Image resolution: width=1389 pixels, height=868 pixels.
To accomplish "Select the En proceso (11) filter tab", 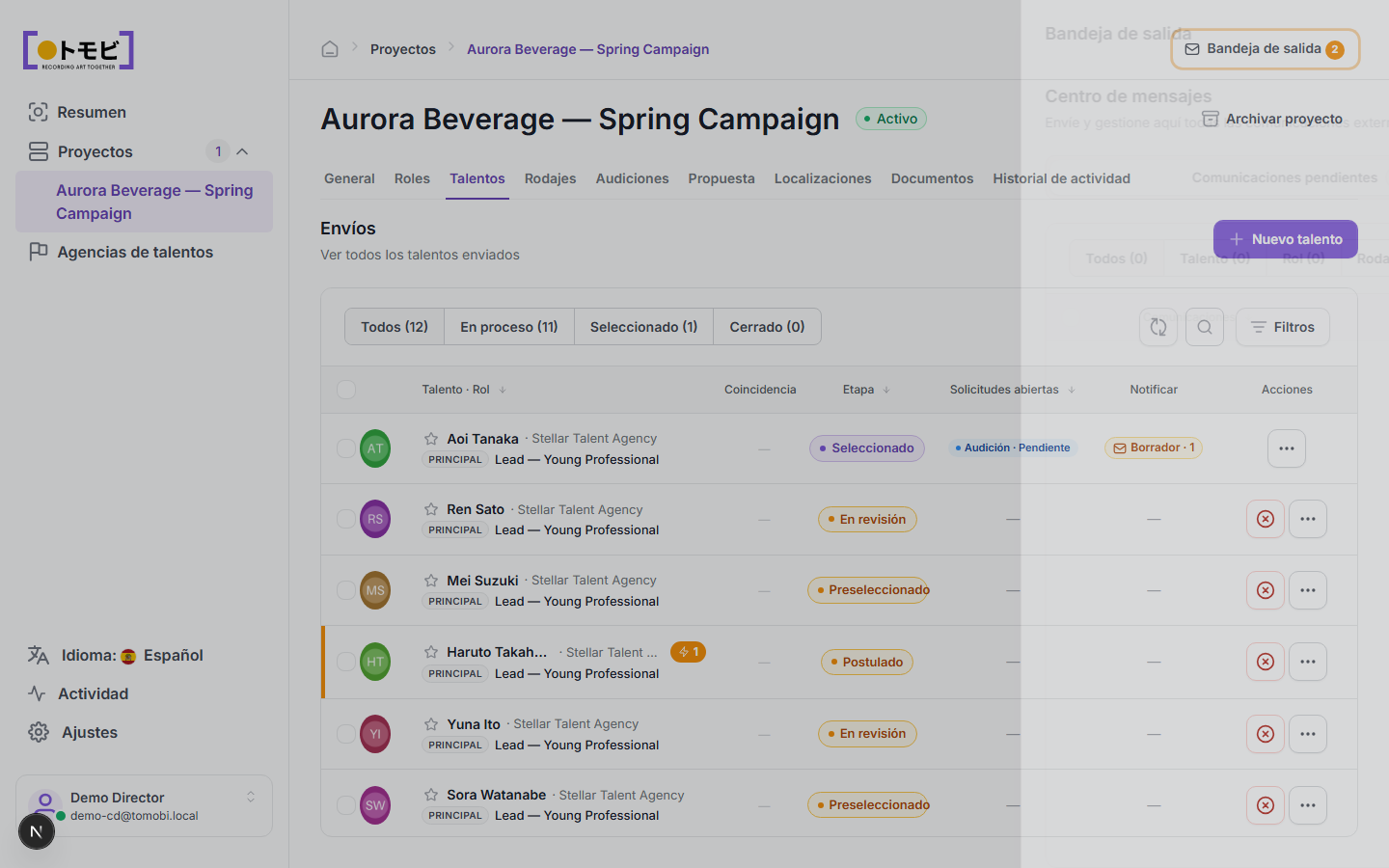I will coord(509,327).
